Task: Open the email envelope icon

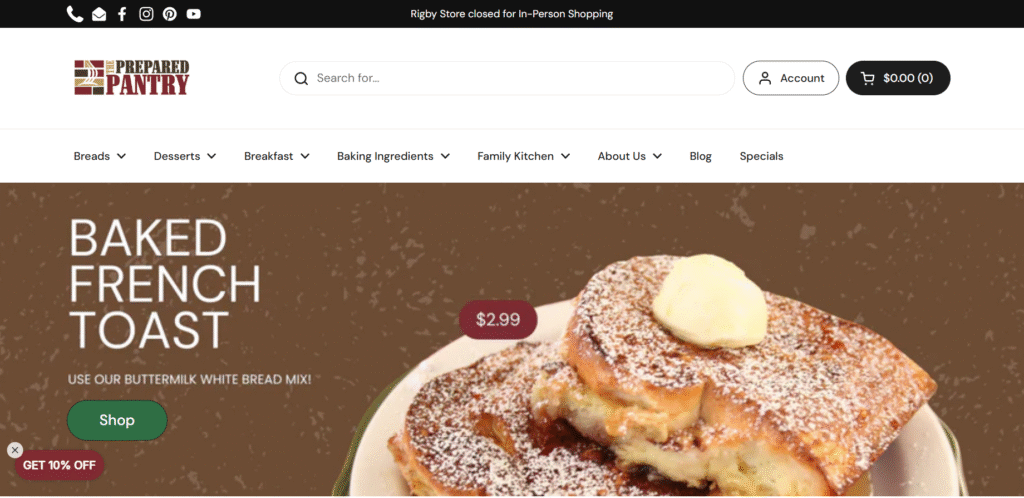Action: [99, 14]
